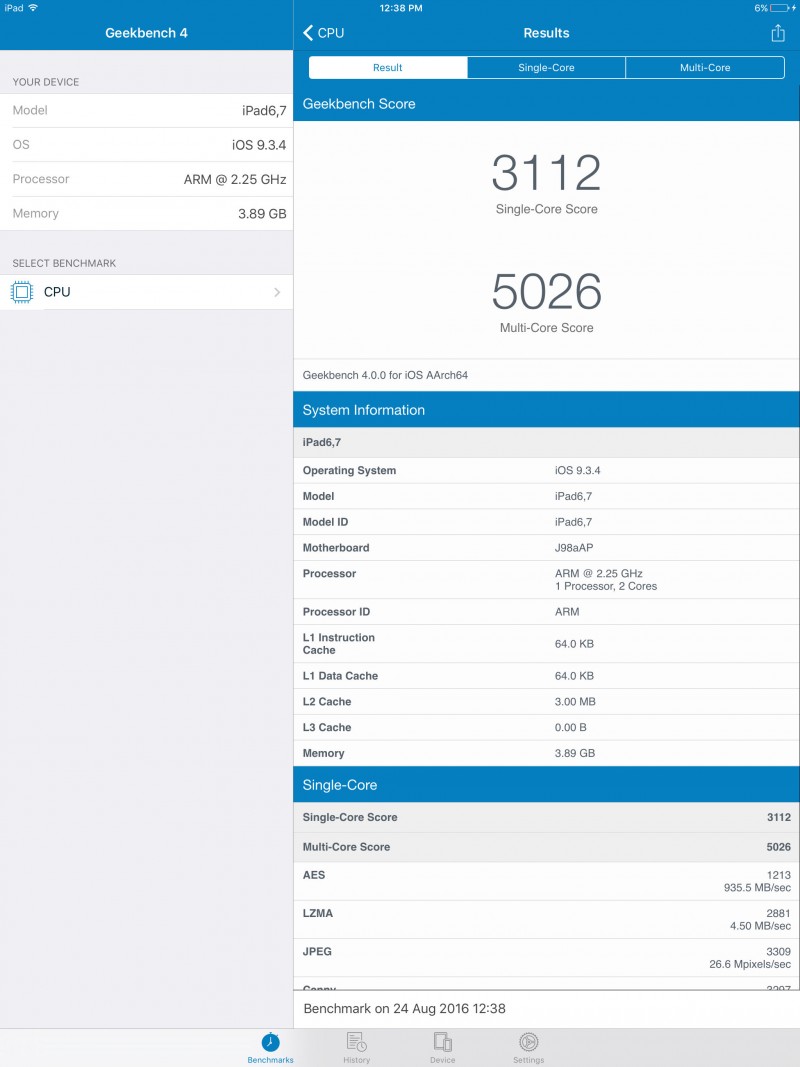Click the Model row showing iPad6,7 in sidebar
The image size is (800, 1067).
pos(146,110)
